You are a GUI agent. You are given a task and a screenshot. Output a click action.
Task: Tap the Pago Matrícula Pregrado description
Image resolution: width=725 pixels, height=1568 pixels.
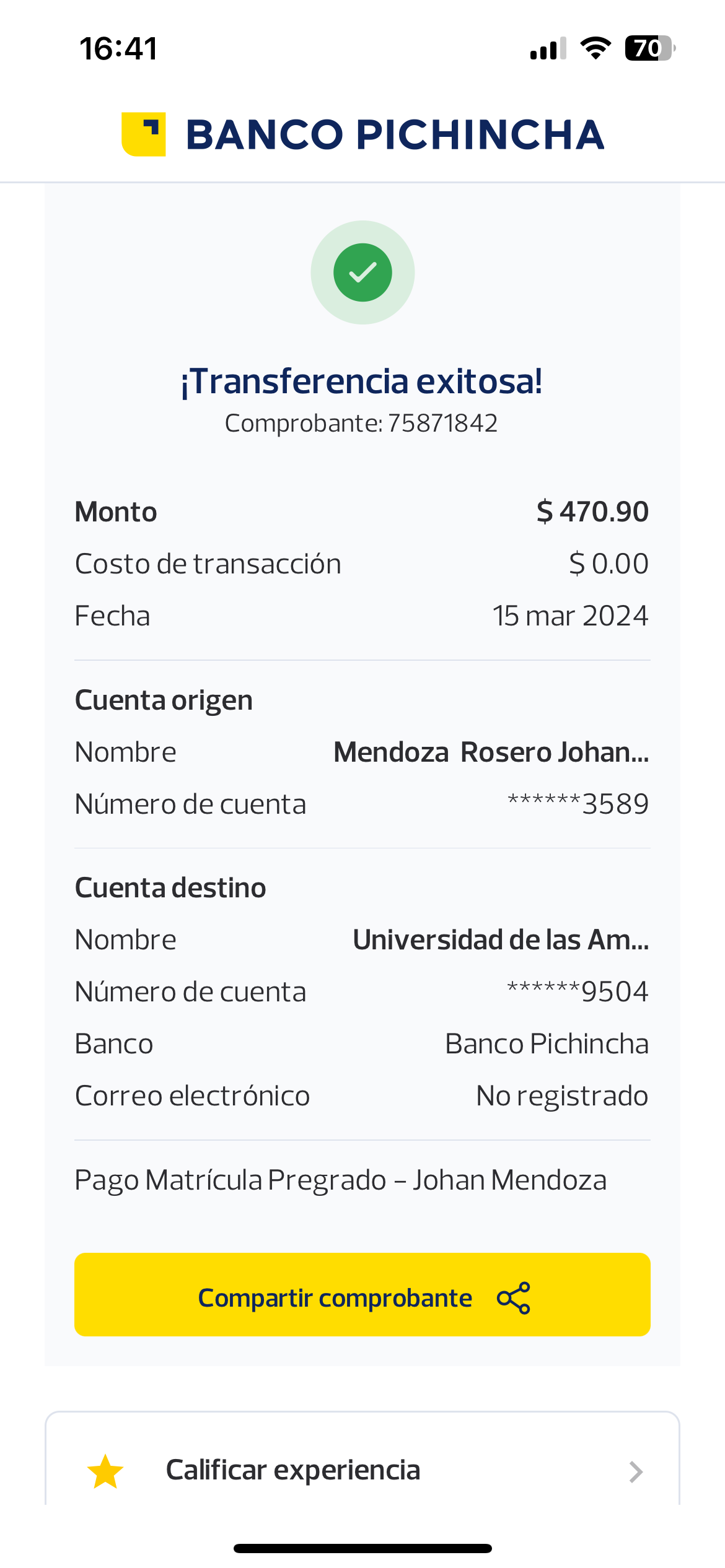click(341, 1180)
